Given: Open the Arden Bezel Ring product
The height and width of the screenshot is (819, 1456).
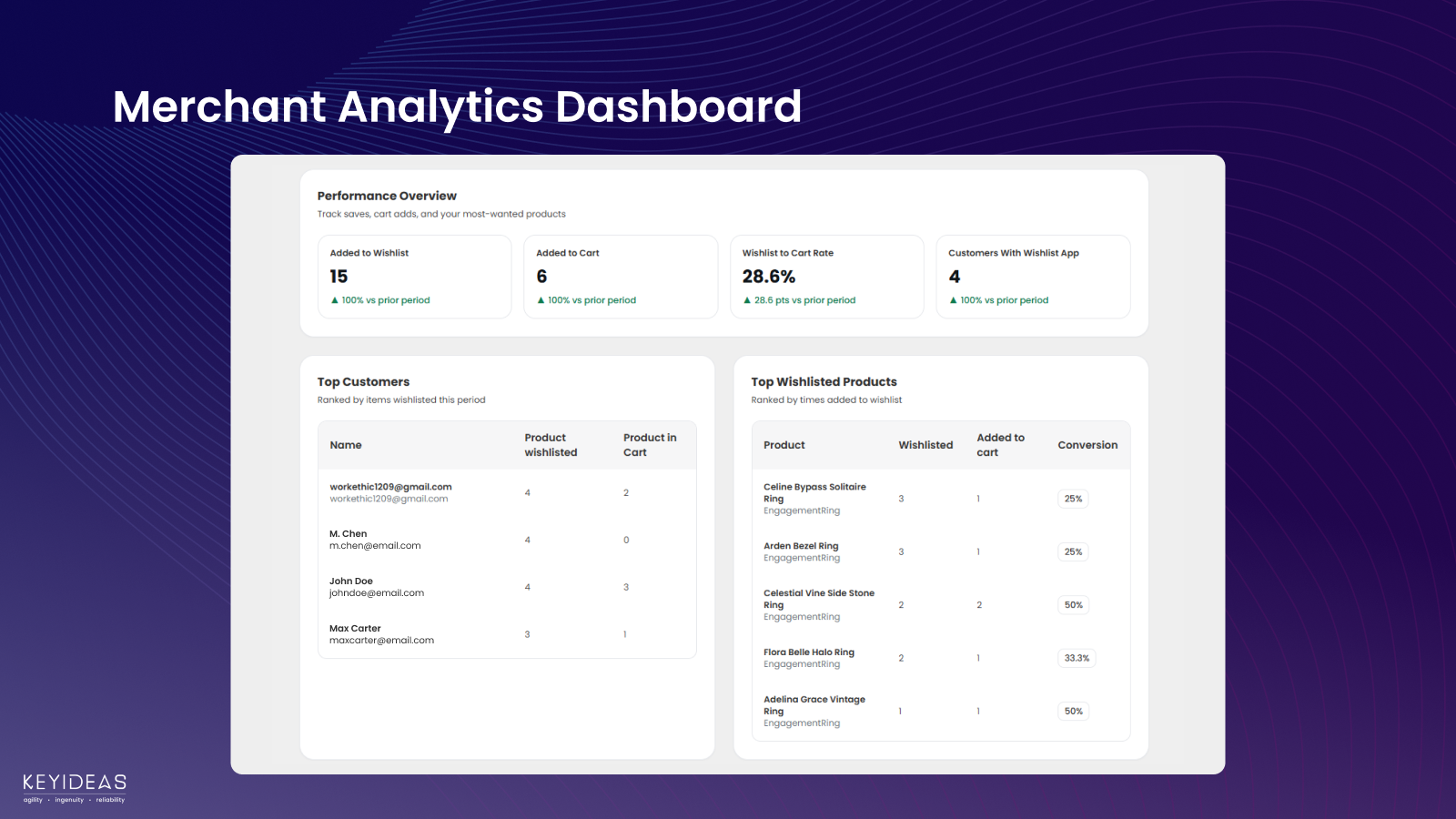Looking at the screenshot, I should point(801,546).
